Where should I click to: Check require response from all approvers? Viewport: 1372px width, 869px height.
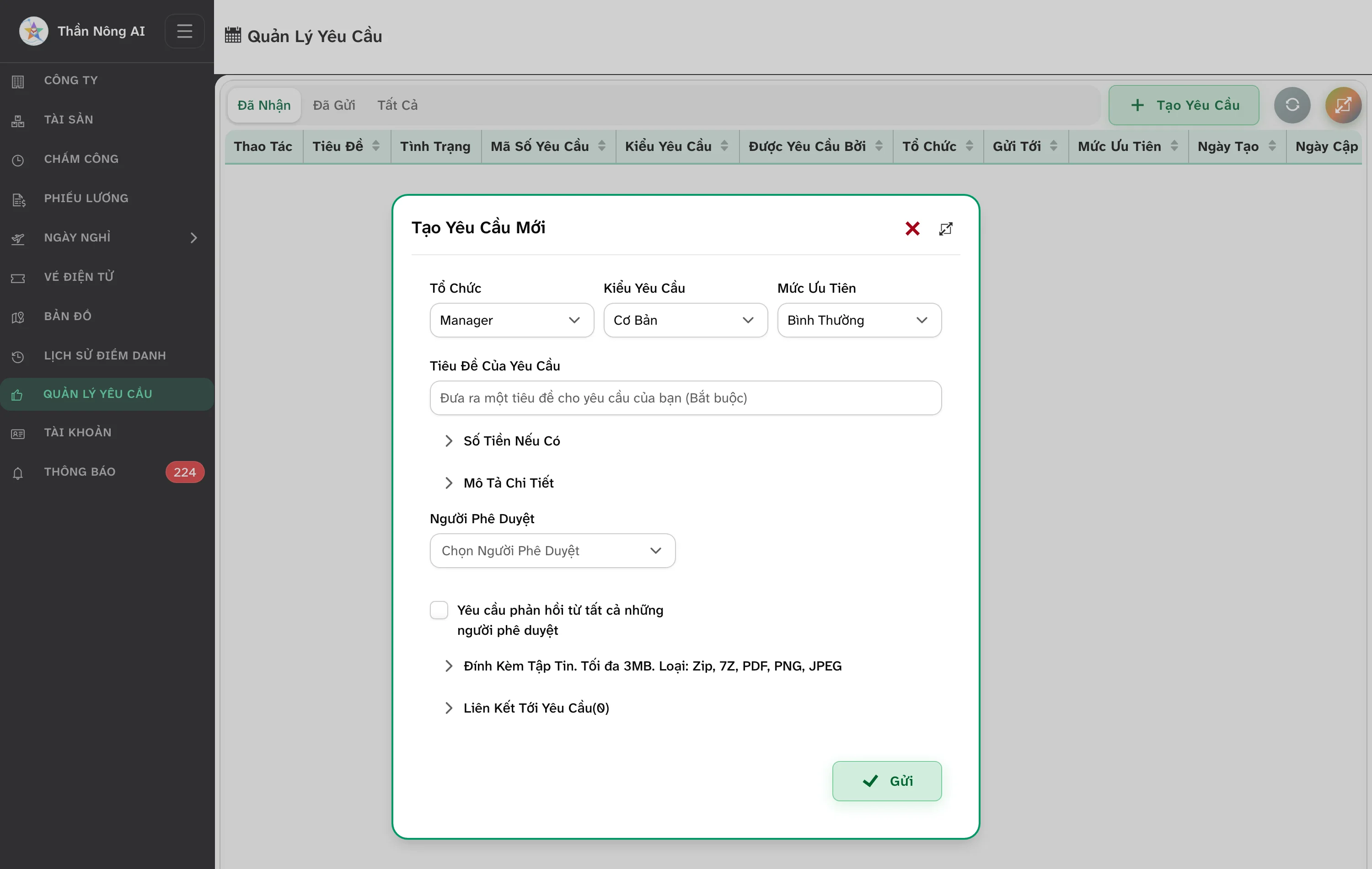(439, 610)
